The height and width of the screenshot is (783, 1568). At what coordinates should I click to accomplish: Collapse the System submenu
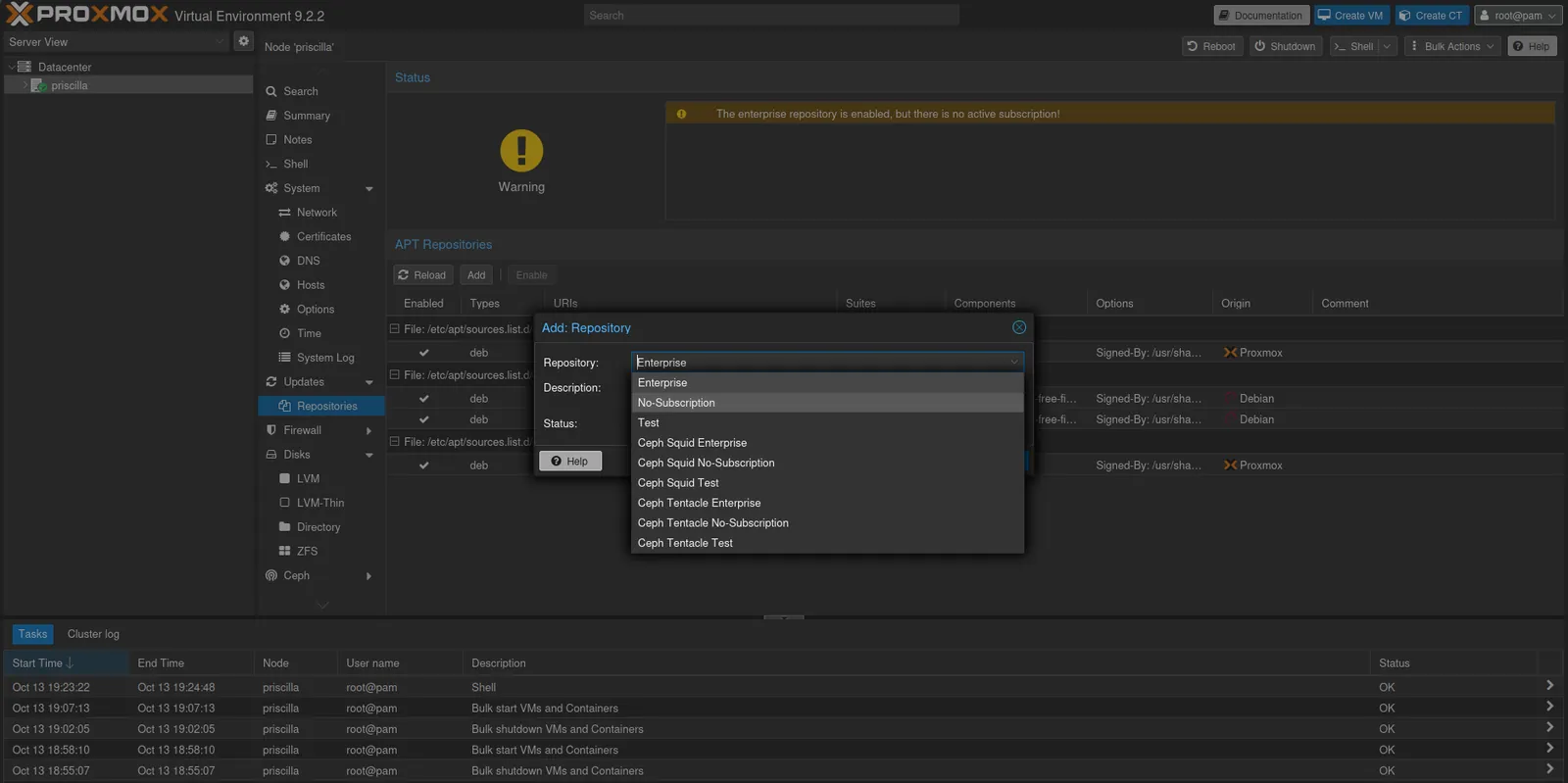(369, 189)
